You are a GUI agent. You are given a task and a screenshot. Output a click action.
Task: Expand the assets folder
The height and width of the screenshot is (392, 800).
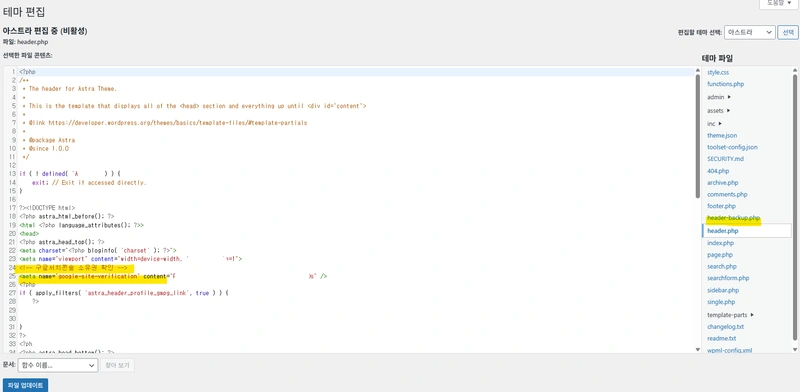click(719, 110)
